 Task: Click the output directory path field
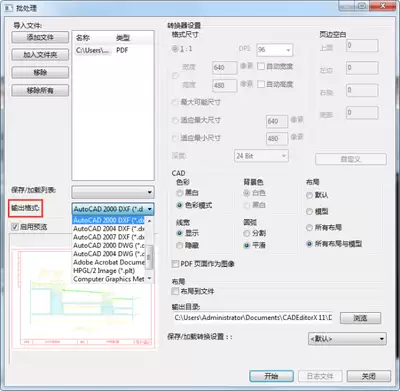[252, 318]
